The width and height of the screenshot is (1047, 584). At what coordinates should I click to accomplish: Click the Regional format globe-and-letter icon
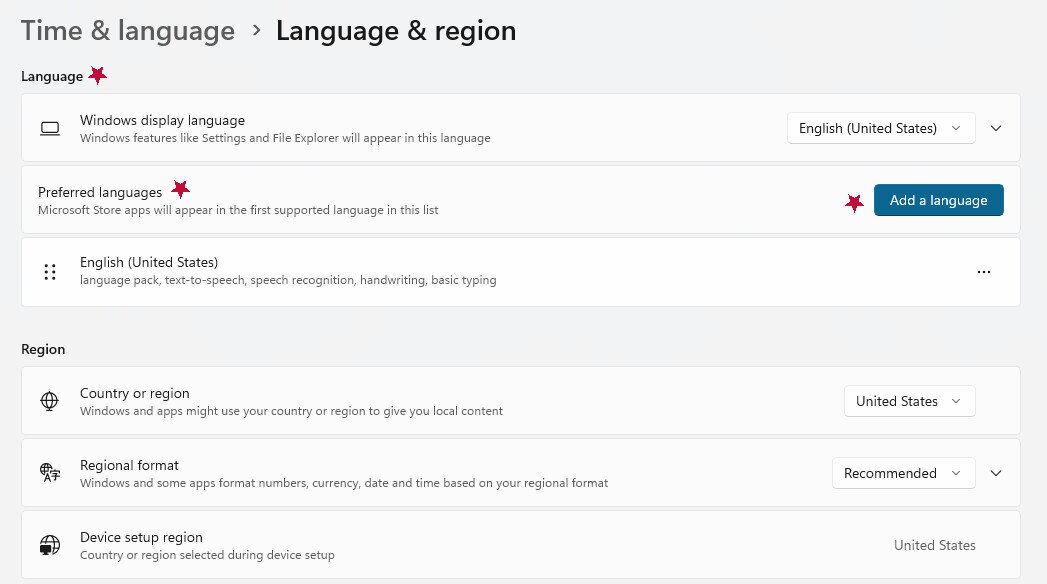click(50, 473)
